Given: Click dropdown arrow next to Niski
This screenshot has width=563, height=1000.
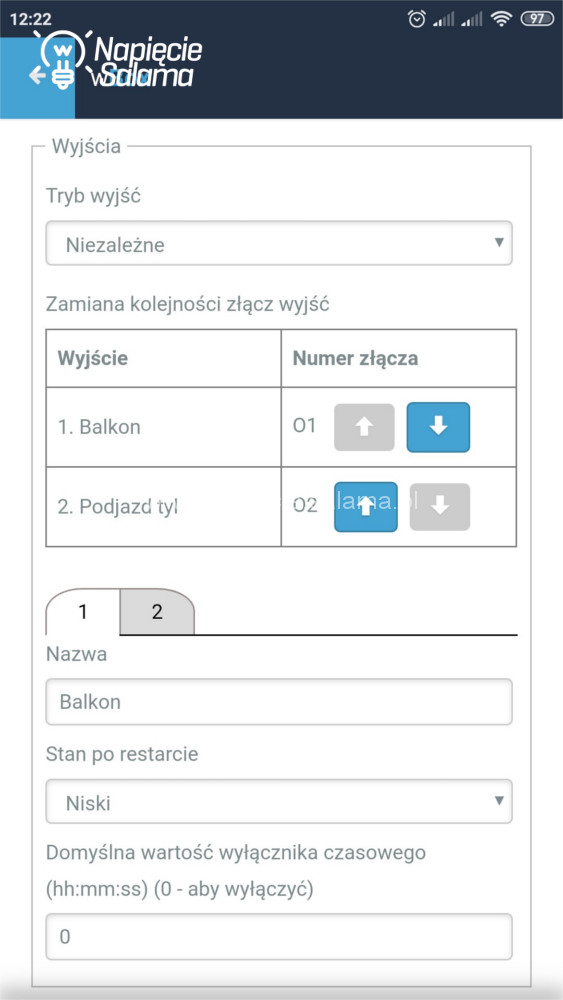Looking at the screenshot, I should [x=499, y=801].
